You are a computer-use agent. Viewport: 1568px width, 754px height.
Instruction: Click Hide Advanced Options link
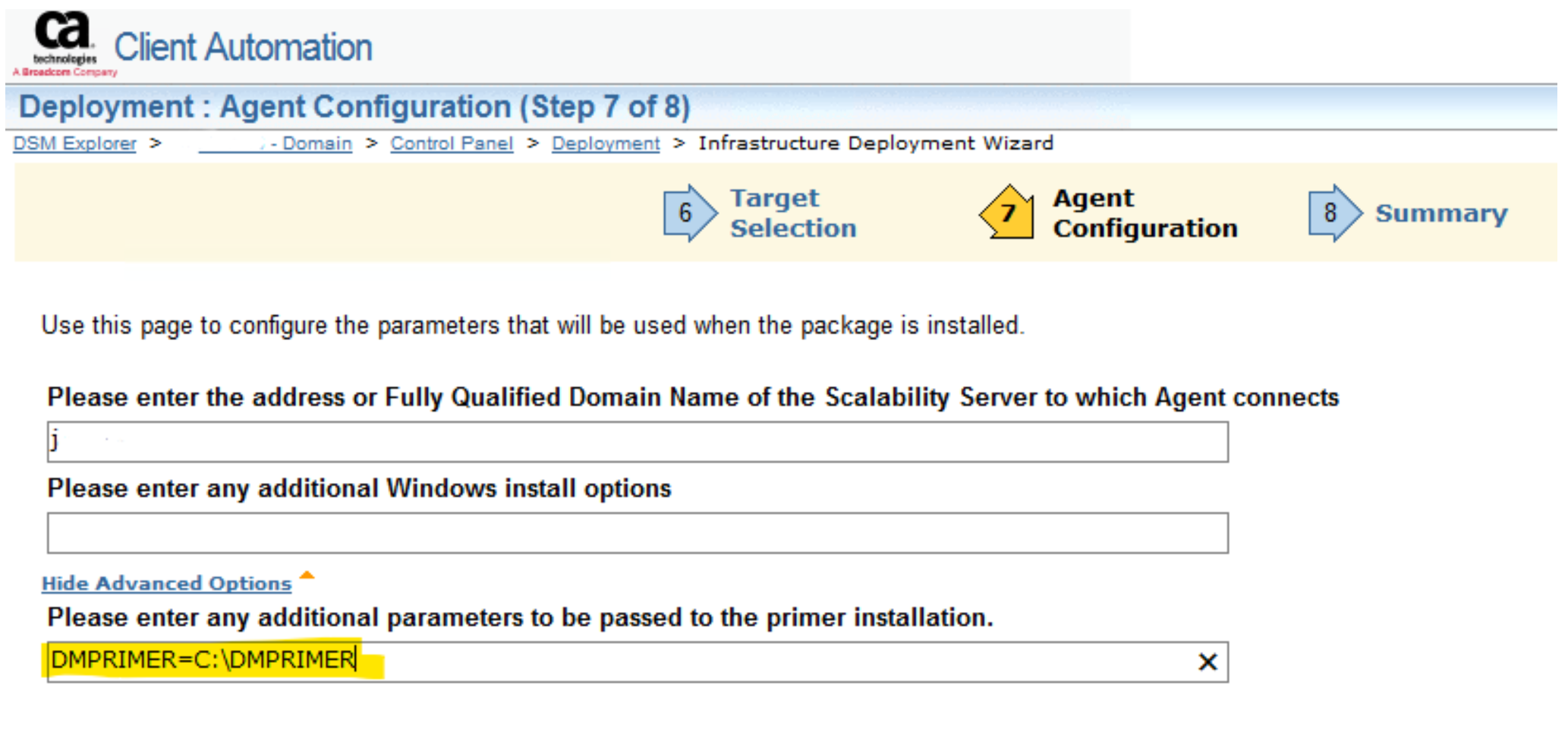point(166,583)
